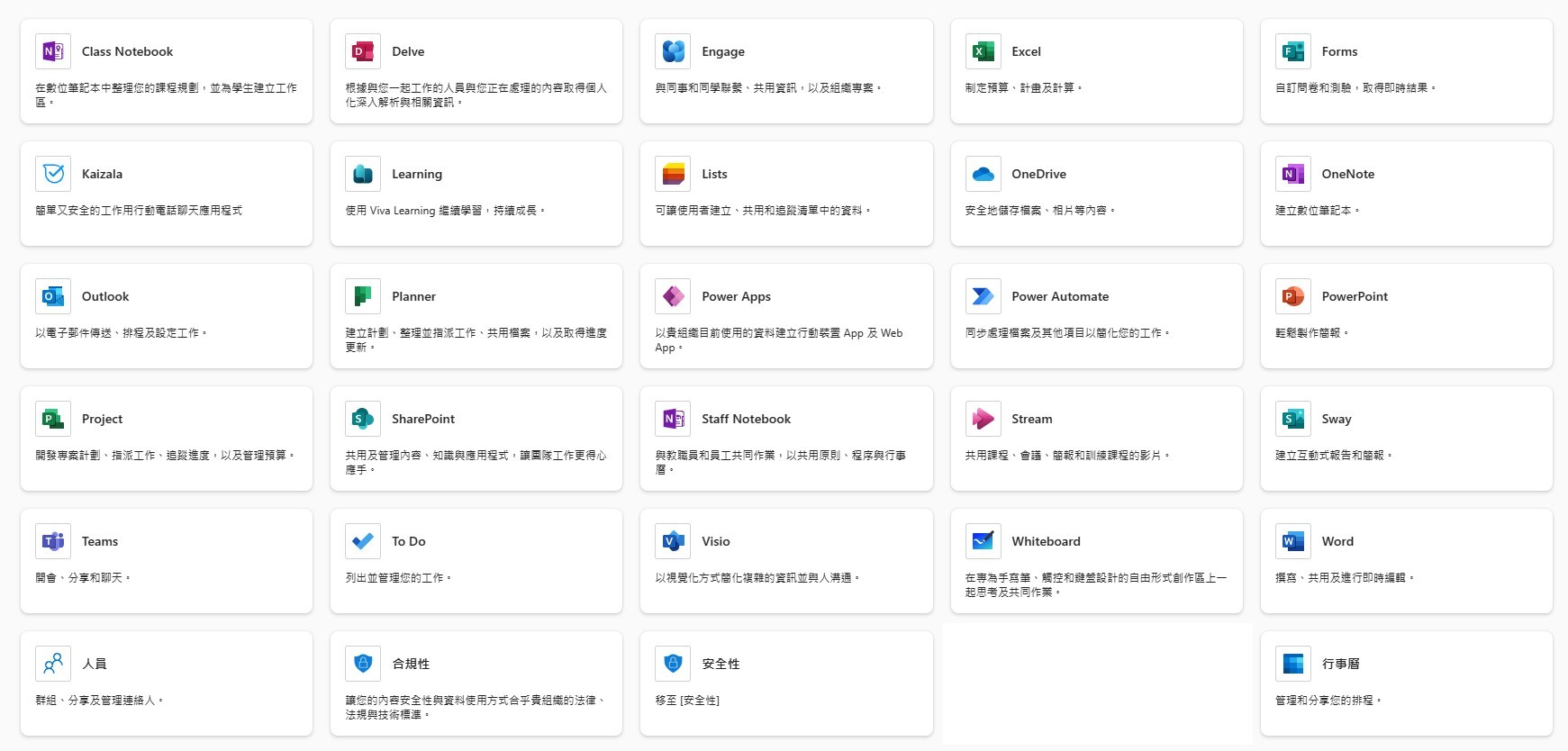
Task: Click the 合規性 shield icon
Action: coord(363,664)
